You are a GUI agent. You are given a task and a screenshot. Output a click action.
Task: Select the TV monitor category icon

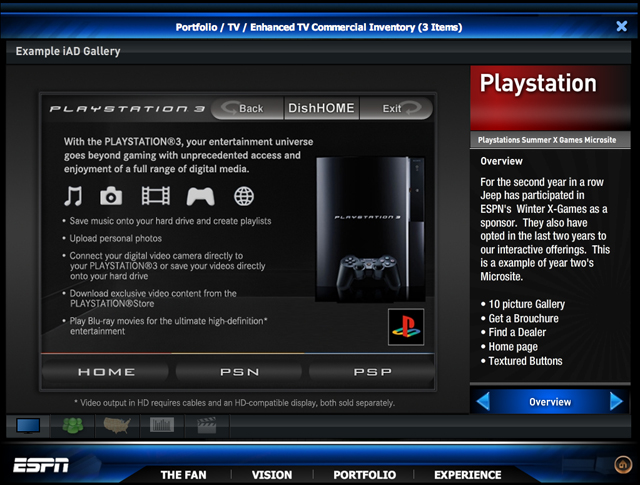pos(28,426)
